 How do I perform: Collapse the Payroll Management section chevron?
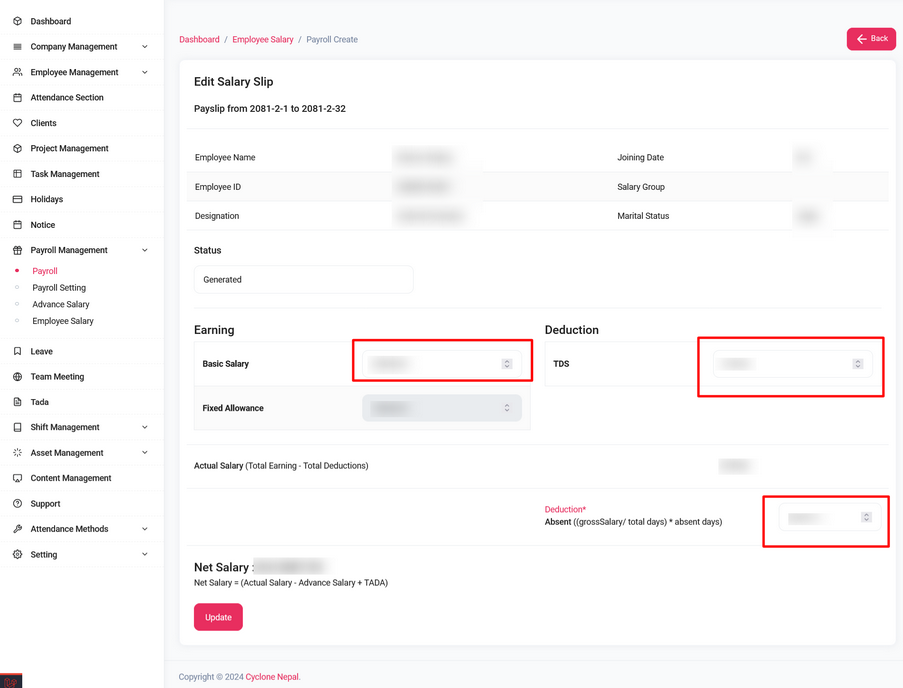(x=145, y=250)
